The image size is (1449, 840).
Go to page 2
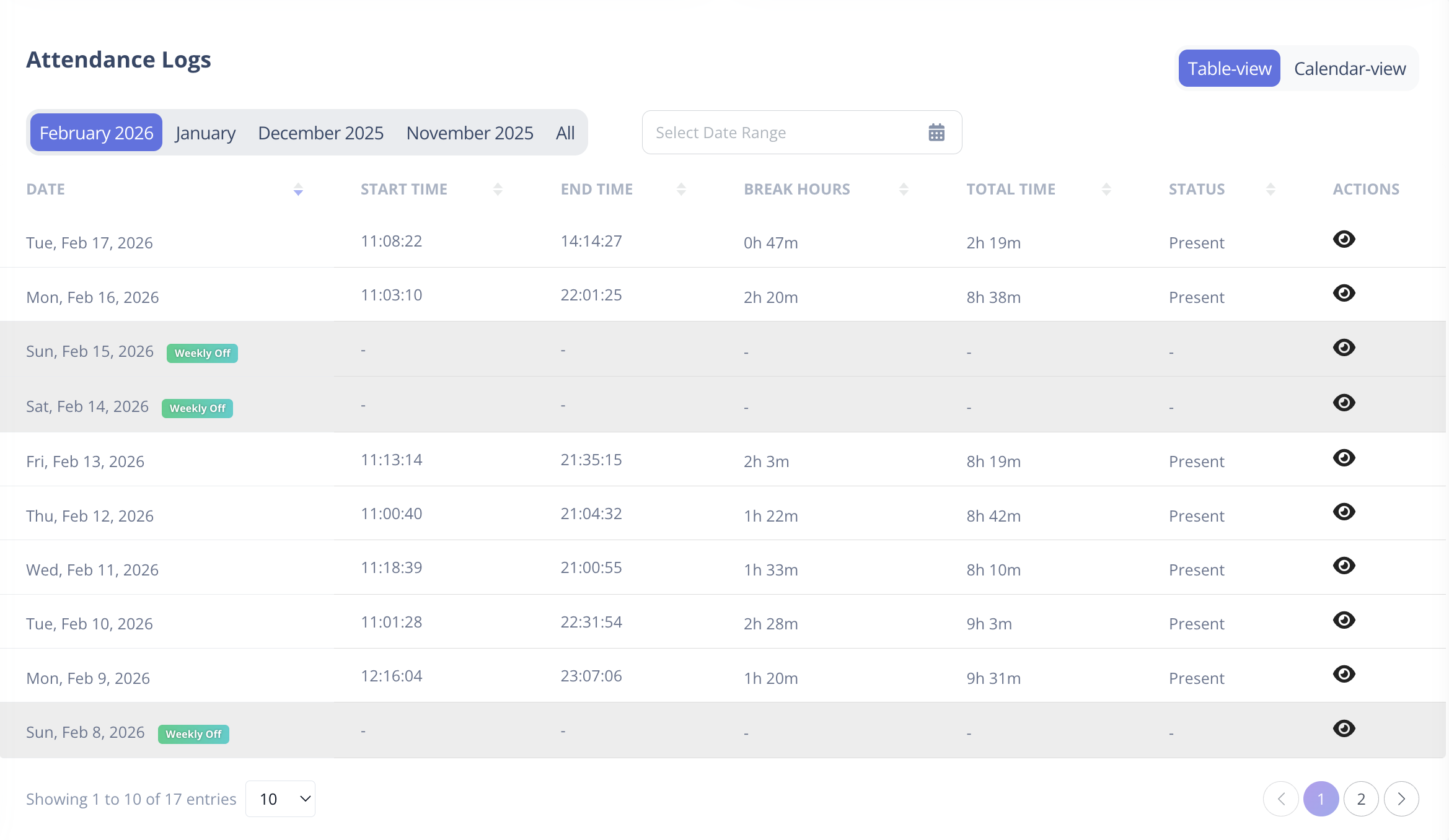[1361, 799]
